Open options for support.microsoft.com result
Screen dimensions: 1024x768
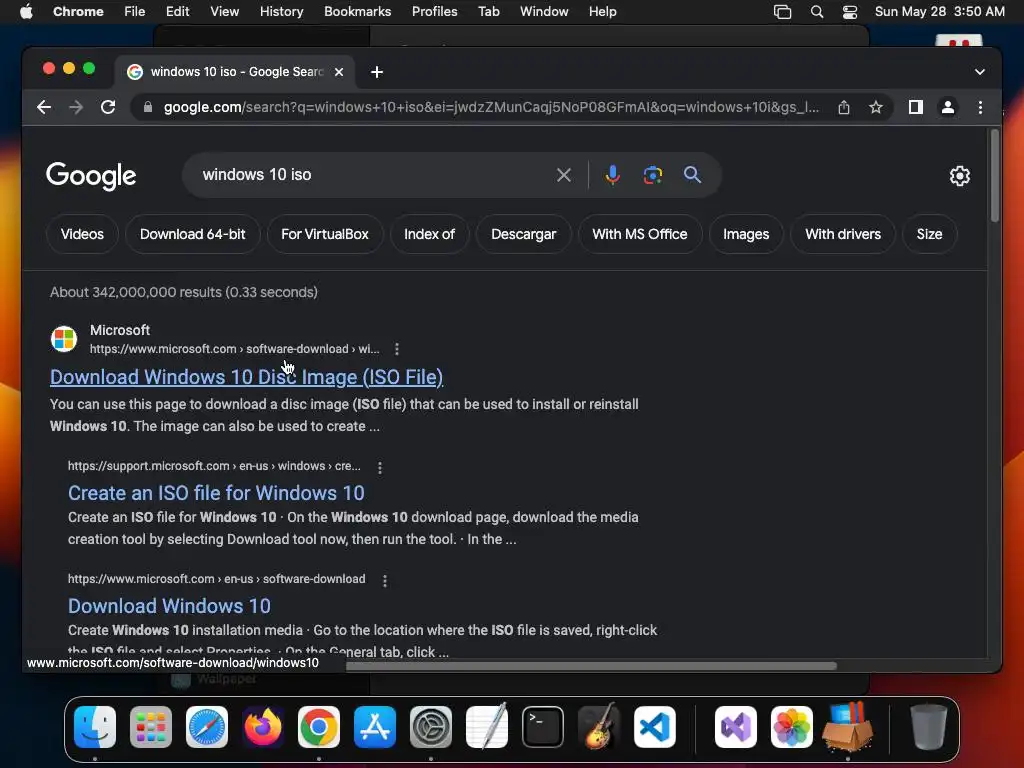point(379,468)
